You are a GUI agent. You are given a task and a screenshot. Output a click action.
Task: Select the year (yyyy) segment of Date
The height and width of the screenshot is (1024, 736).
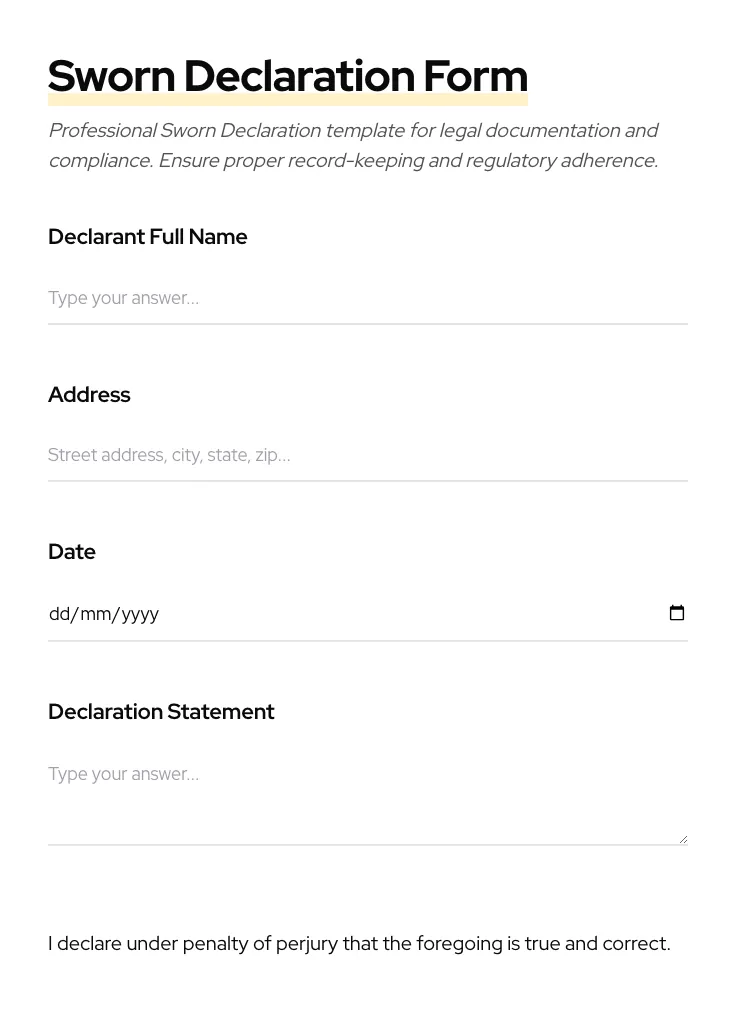click(x=140, y=614)
